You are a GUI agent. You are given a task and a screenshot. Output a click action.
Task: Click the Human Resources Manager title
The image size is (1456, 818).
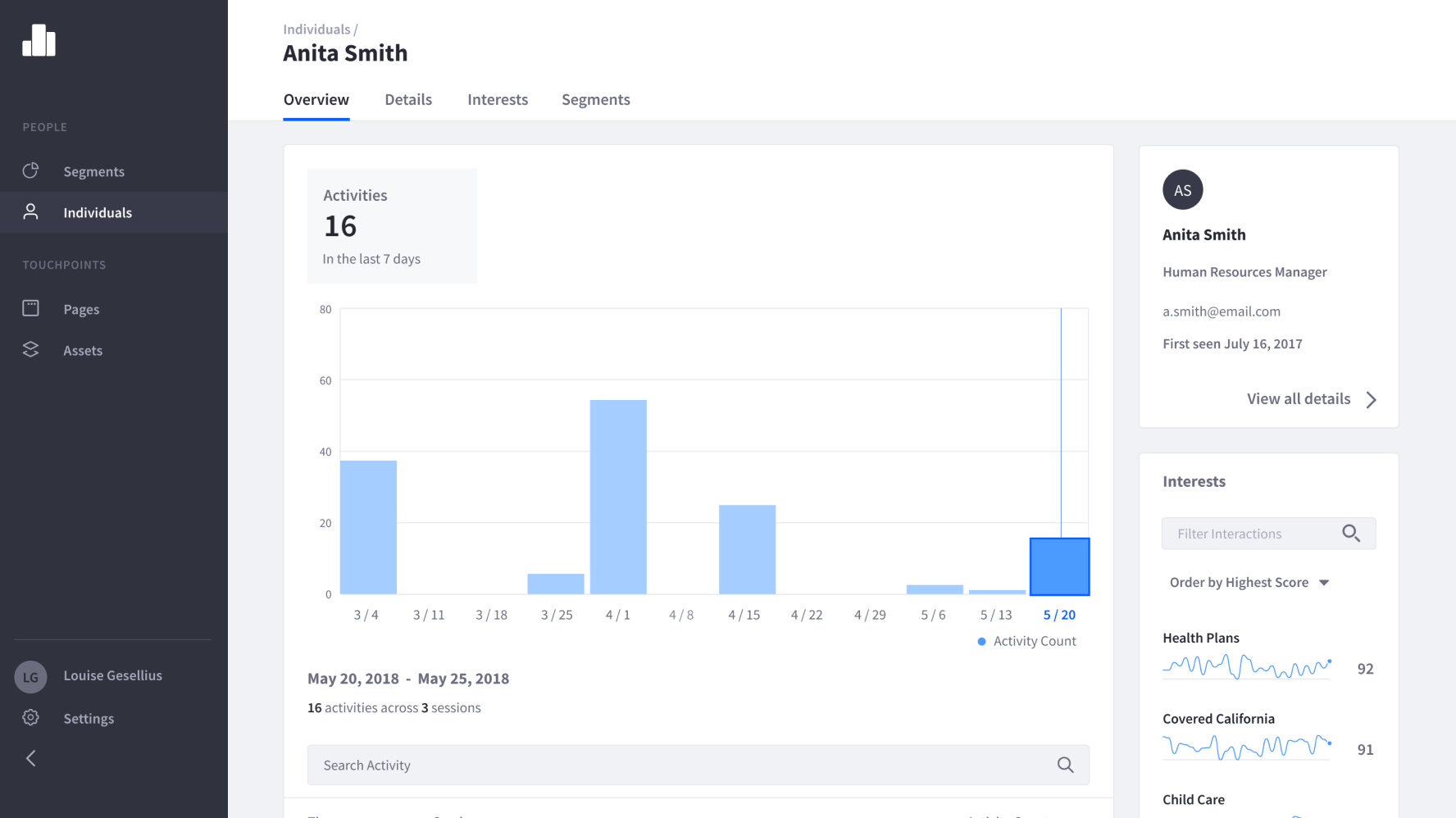1244,272
